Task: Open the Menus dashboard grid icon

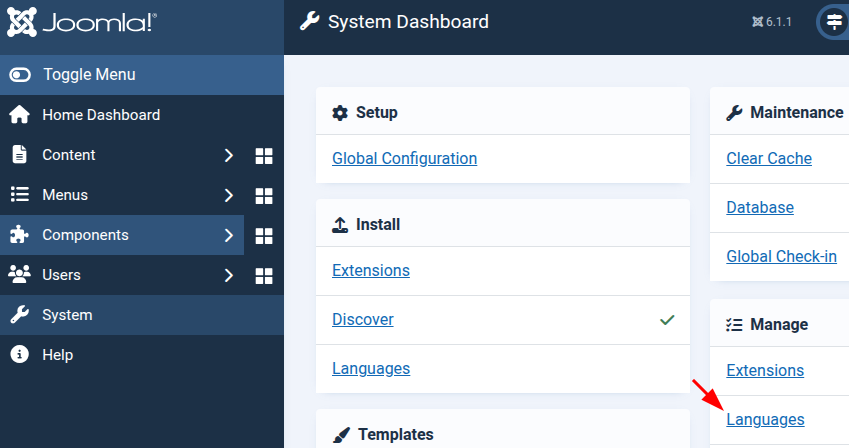Action: pyautogui.click(x=264, y=196)
